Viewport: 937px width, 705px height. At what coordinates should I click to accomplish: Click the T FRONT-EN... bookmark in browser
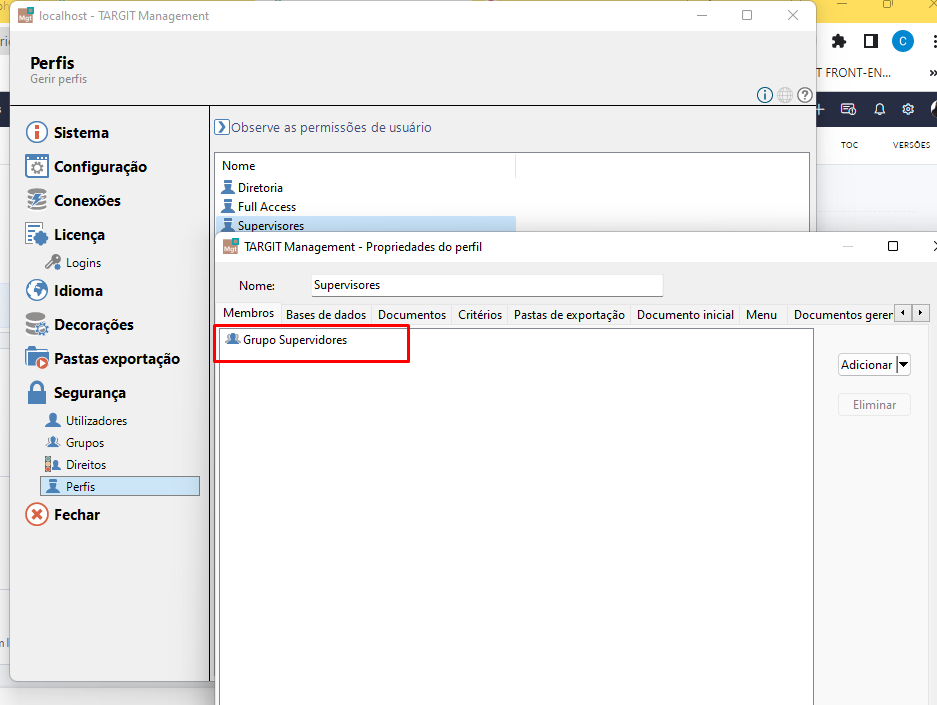point(853,73)
